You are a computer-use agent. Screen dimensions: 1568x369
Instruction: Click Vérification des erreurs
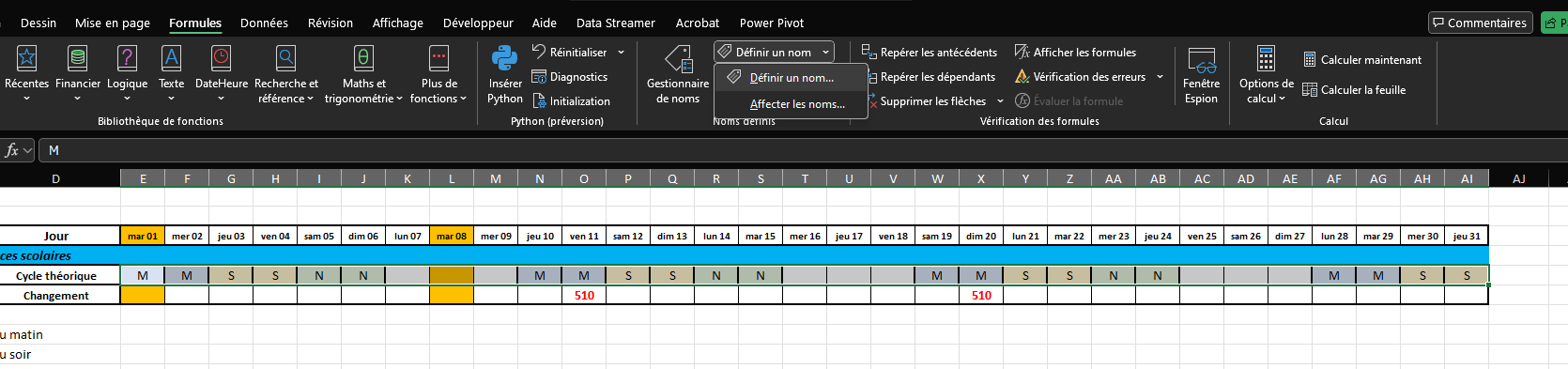tap(1081, 77)
